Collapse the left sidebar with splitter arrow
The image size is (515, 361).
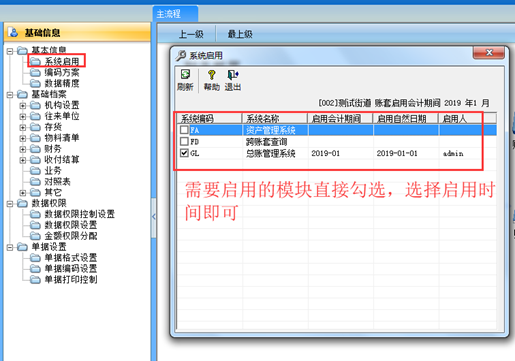[154, 217]
